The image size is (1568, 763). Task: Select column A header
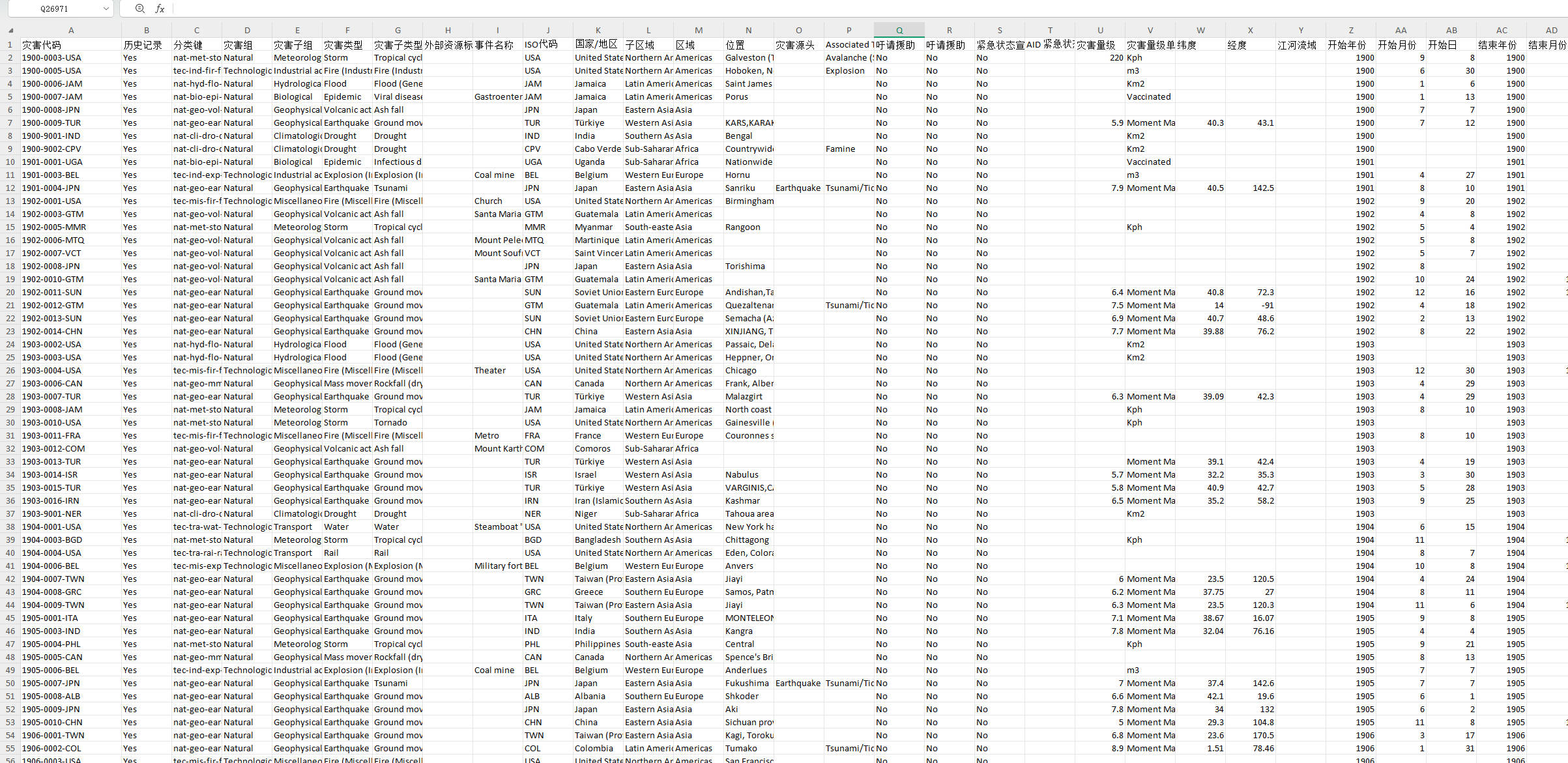tap(70, 30)
